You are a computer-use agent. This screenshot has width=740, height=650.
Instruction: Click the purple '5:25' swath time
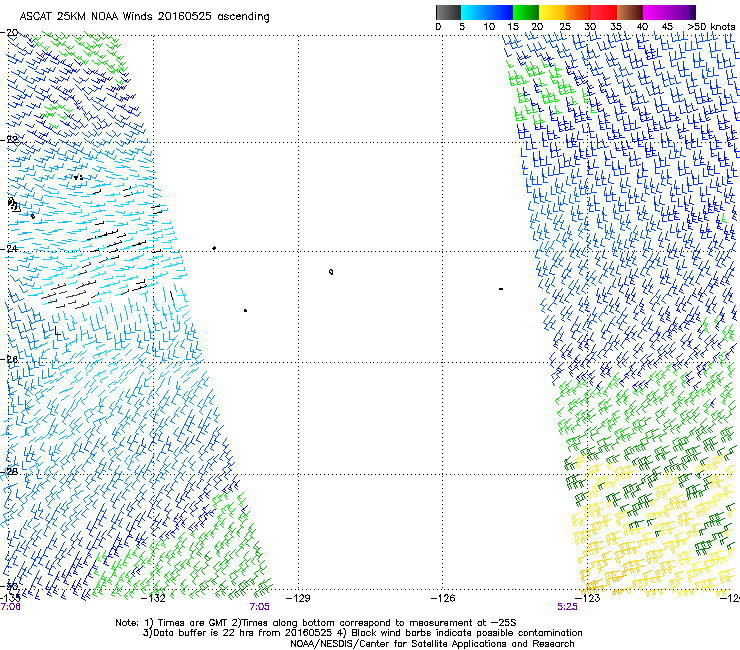coord(567,607)
